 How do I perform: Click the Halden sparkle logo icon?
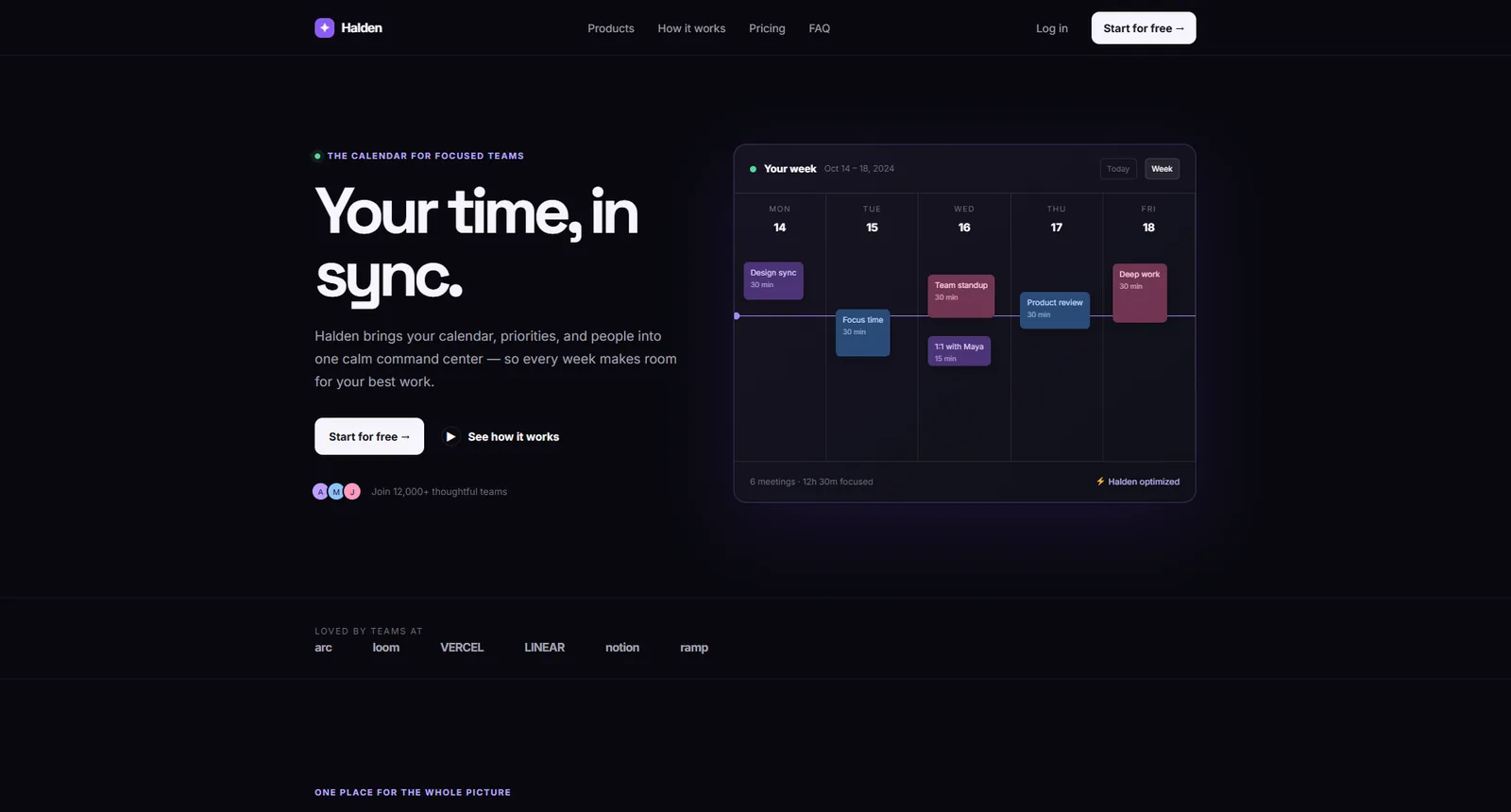324,28
